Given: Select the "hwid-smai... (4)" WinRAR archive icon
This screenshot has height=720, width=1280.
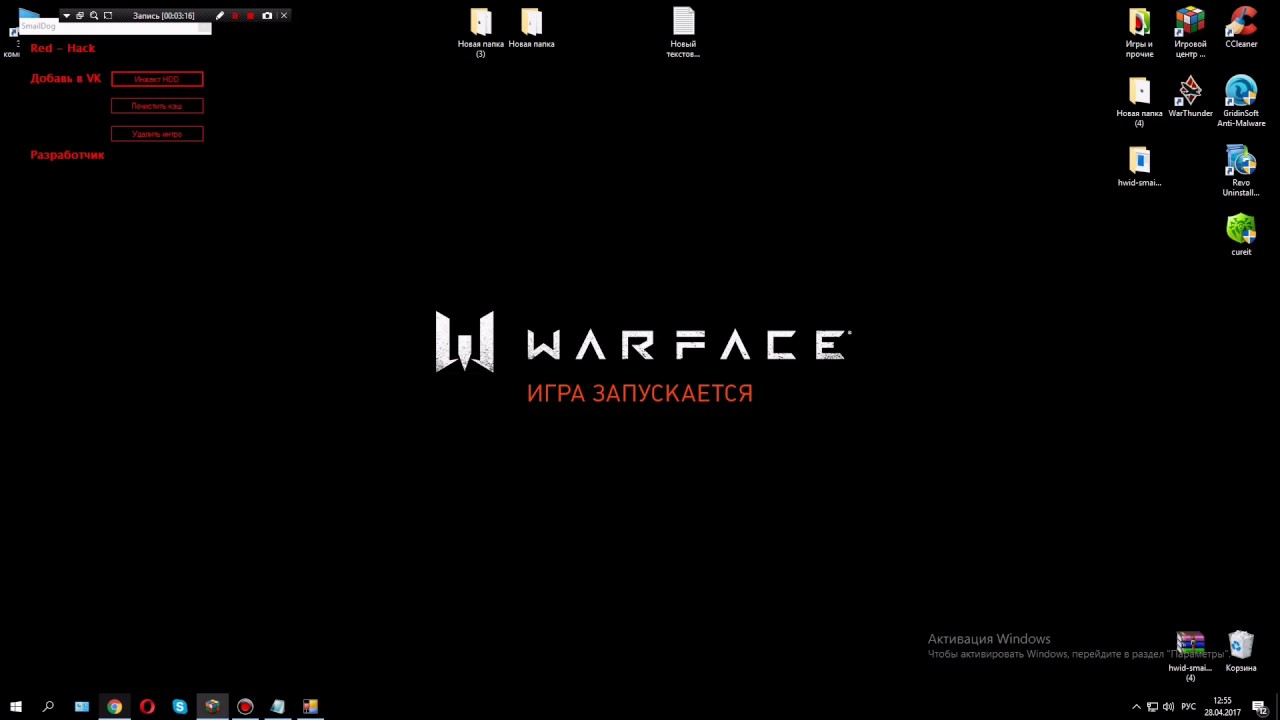Looking at the screenshot, I should click(1190, 656).
